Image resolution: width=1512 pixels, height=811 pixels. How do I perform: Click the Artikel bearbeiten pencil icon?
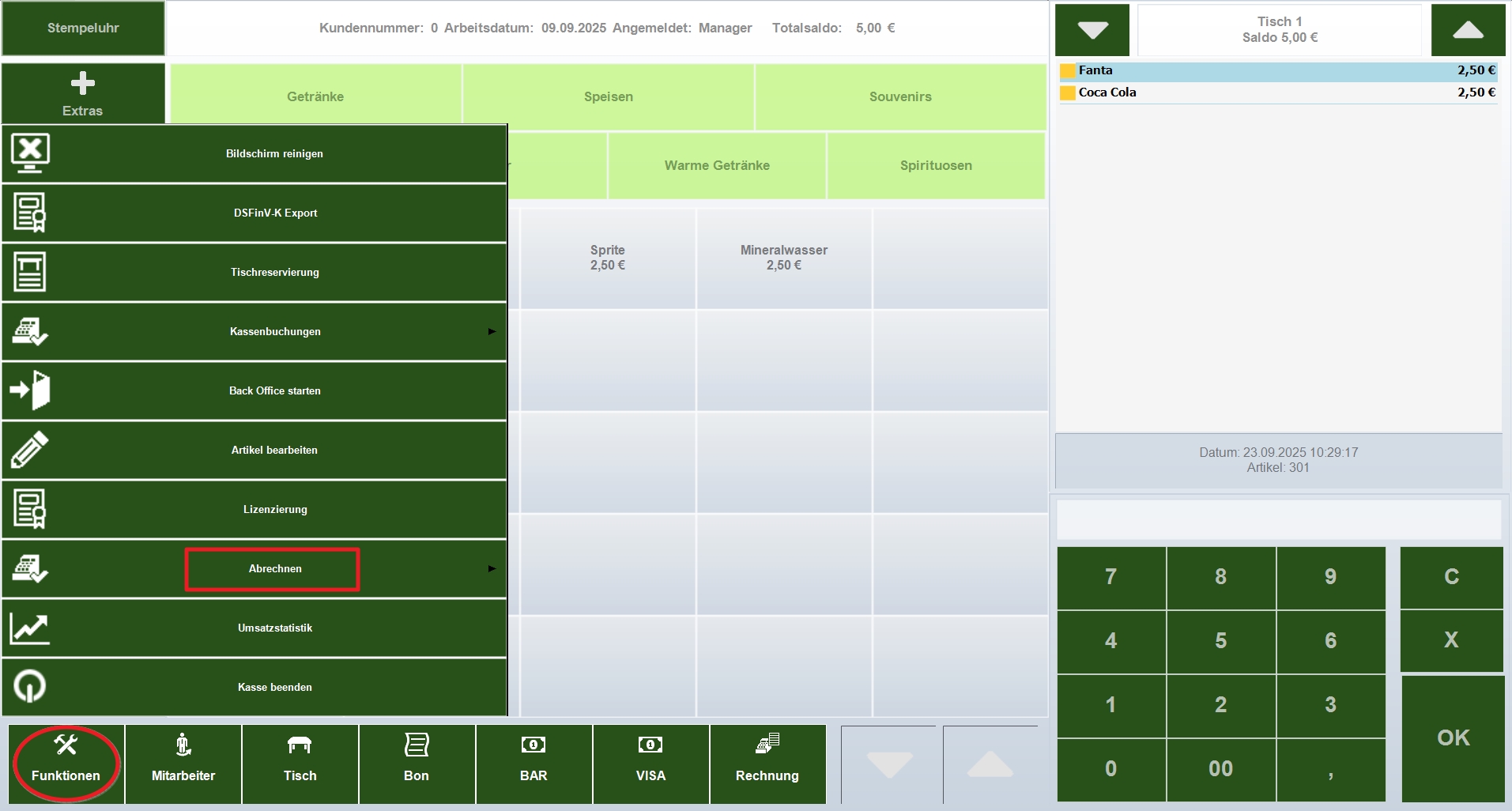pos(30,450)
